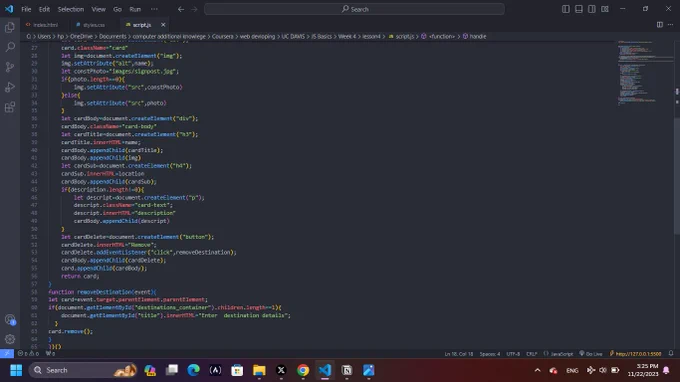Open the View menu
This screenshot has height=382, width=680.
(x=98, y=9)
